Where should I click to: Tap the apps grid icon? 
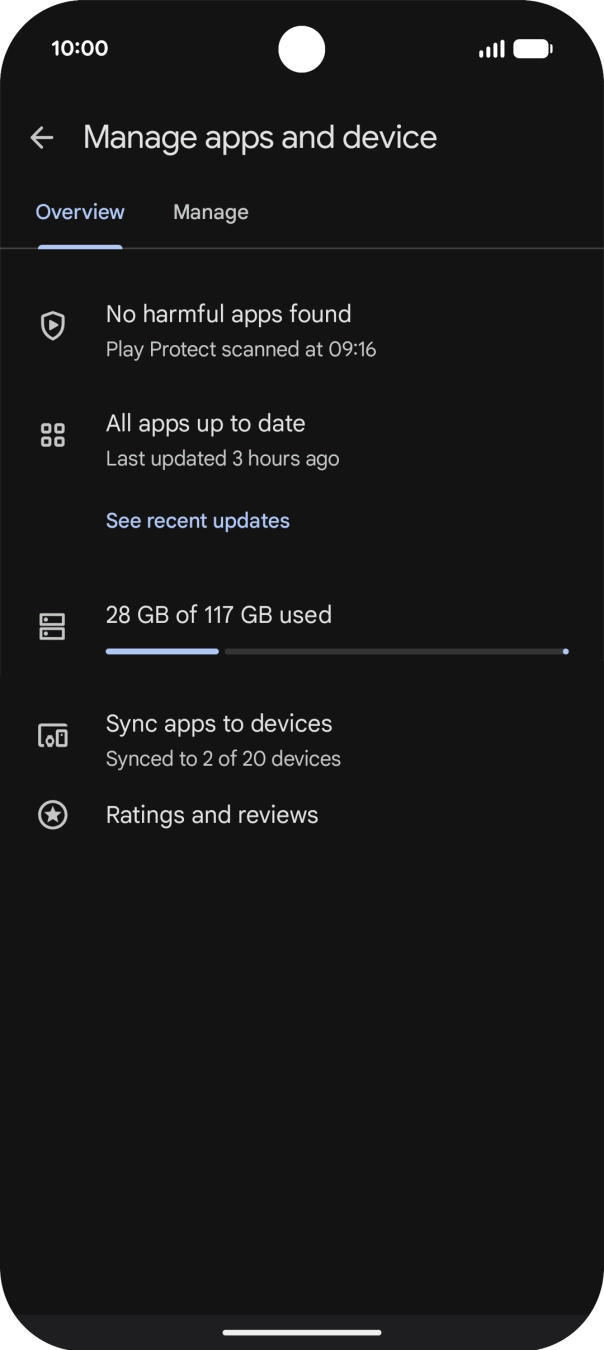click(x=52, y=435)
